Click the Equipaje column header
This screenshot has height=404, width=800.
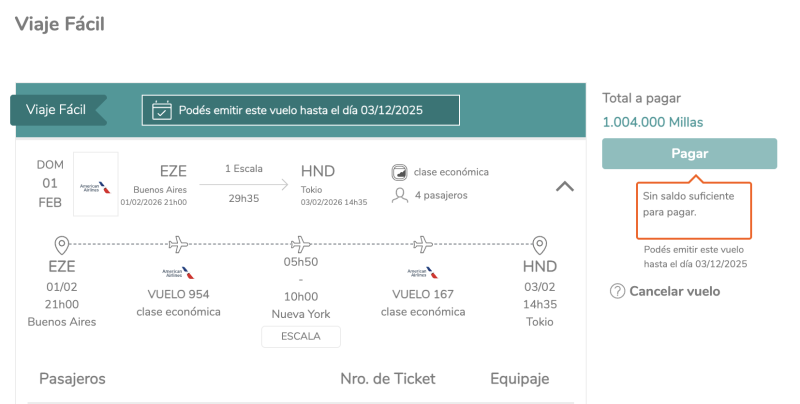(519, 379)
